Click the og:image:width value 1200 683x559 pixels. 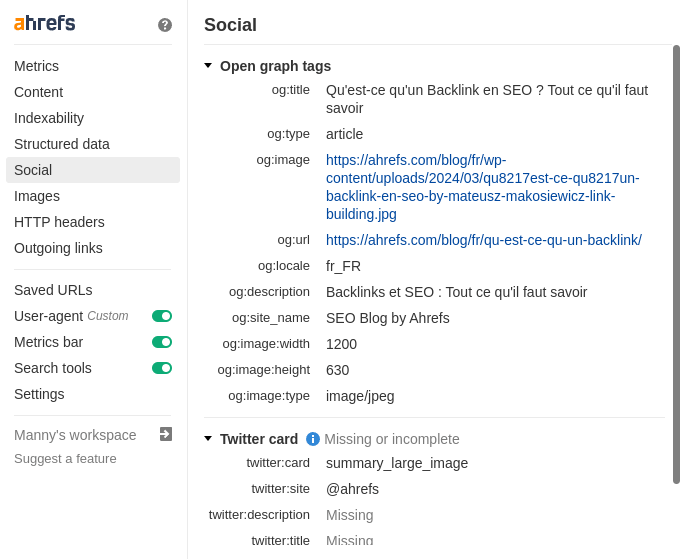(x=342, y=344)
